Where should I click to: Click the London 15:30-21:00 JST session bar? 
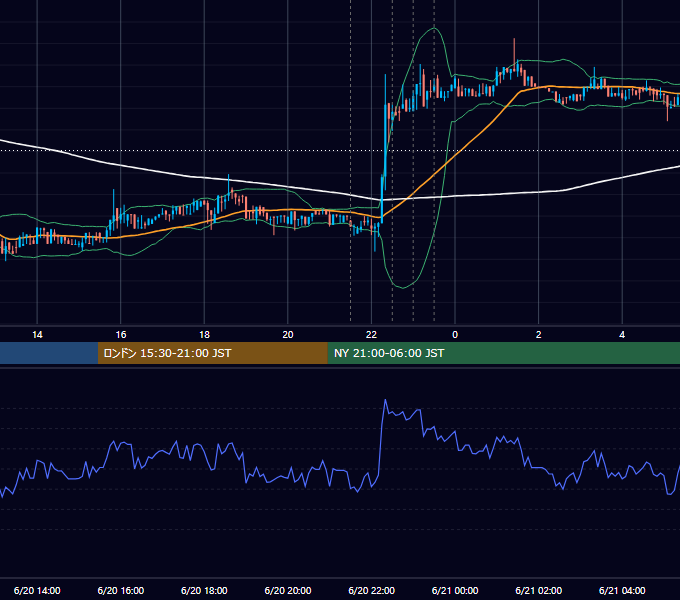click(x=212, y=353)
